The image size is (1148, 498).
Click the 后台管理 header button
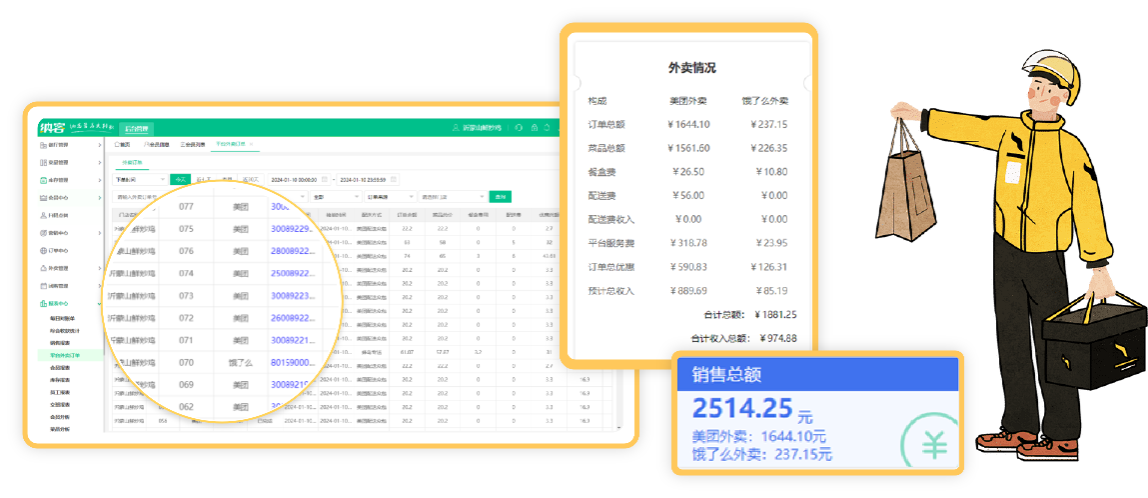point(136,128)
